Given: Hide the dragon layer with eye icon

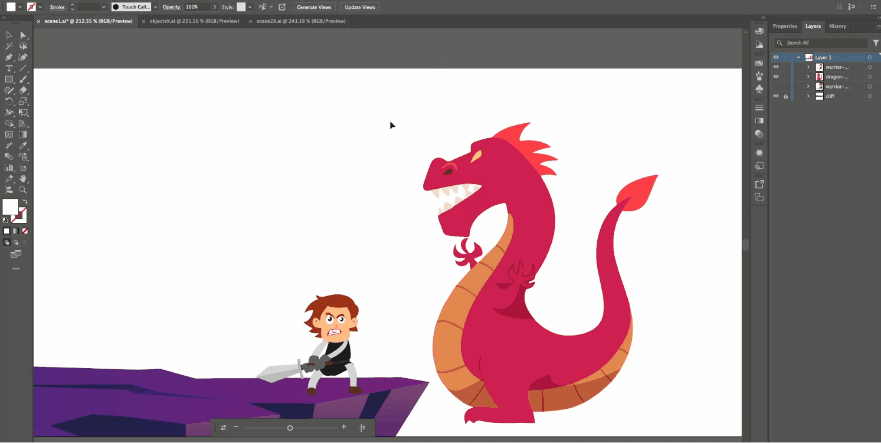Looking at the screenshot, I should [776, 77].
